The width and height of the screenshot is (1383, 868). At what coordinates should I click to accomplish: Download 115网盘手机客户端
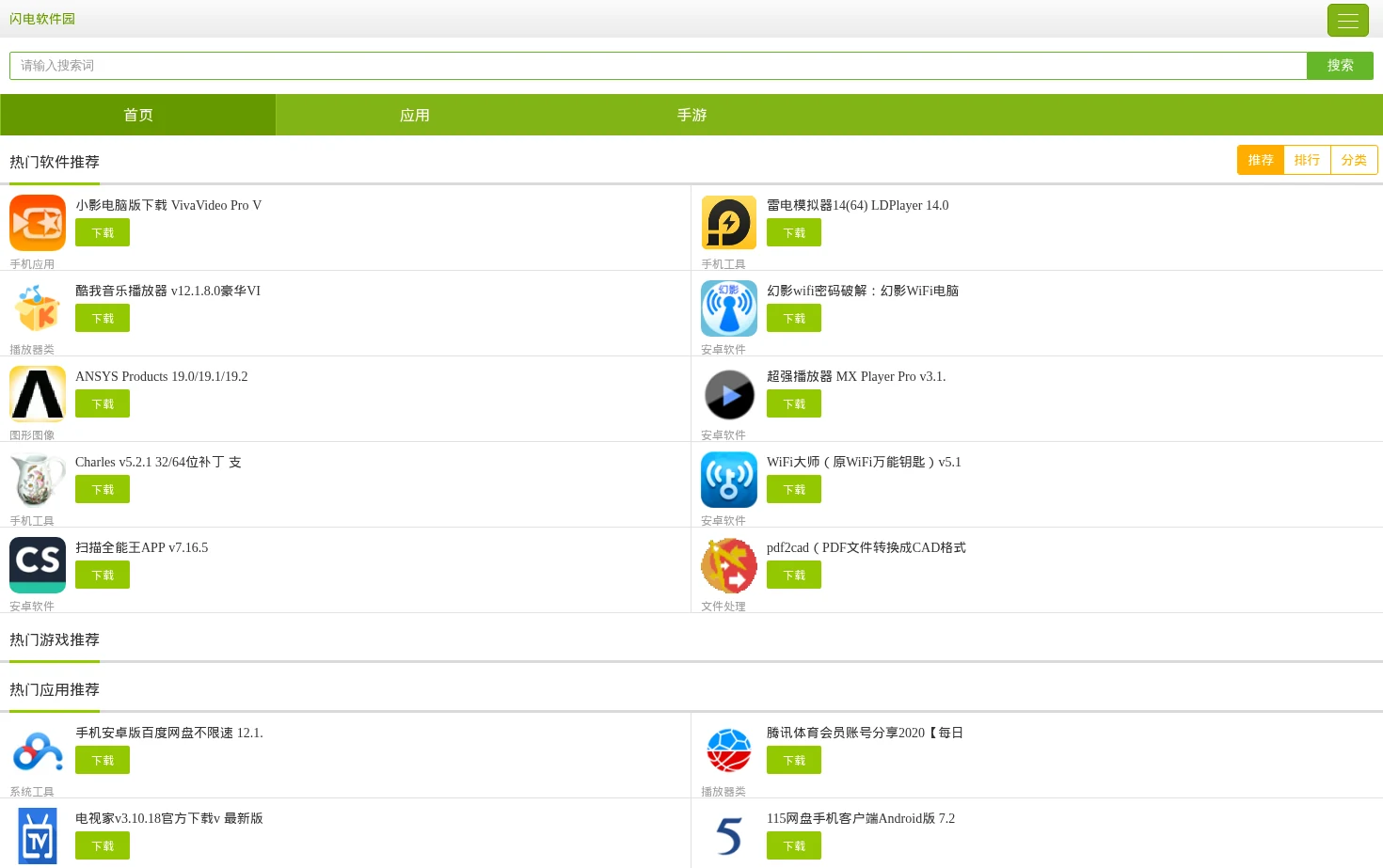[794, 845]
